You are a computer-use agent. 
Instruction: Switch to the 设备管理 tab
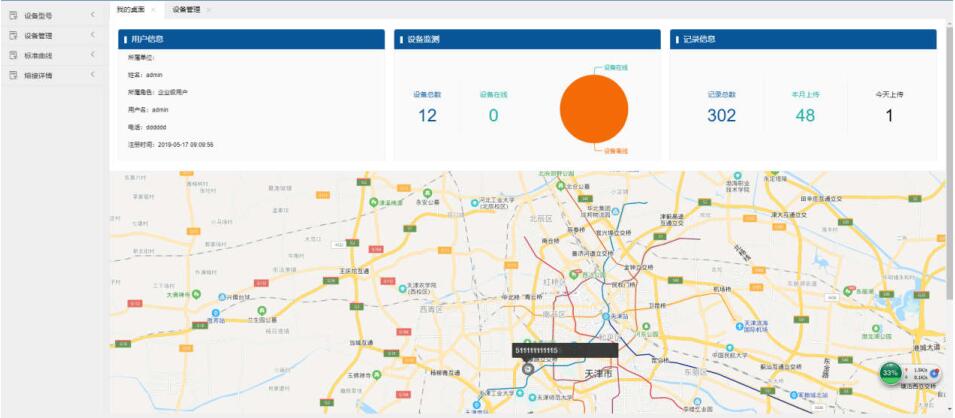186,9
